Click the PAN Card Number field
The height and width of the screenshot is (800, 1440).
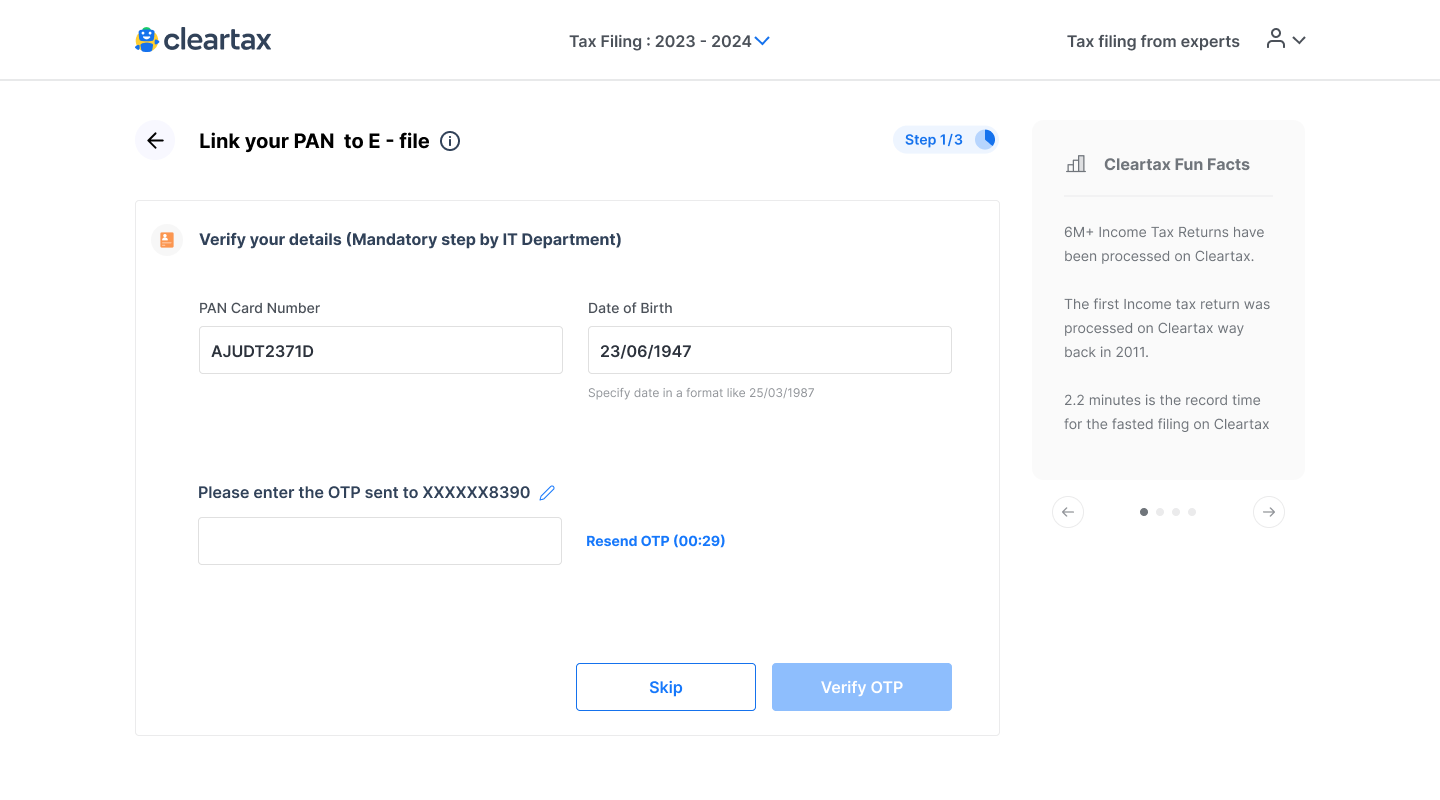coord(381,350)
